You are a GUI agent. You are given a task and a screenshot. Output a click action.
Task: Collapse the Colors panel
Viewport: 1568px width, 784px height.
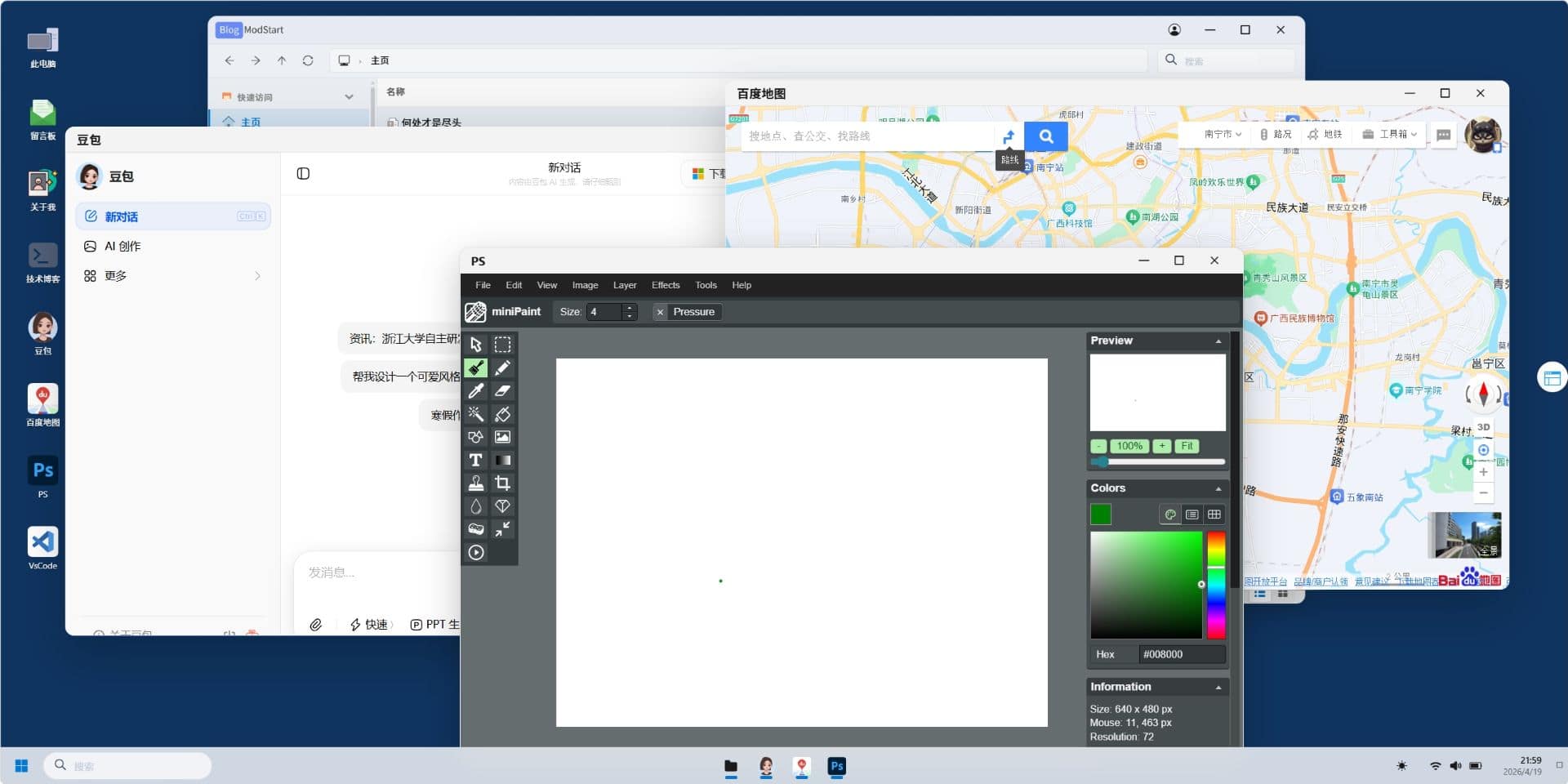click(x=1218, y=488)
